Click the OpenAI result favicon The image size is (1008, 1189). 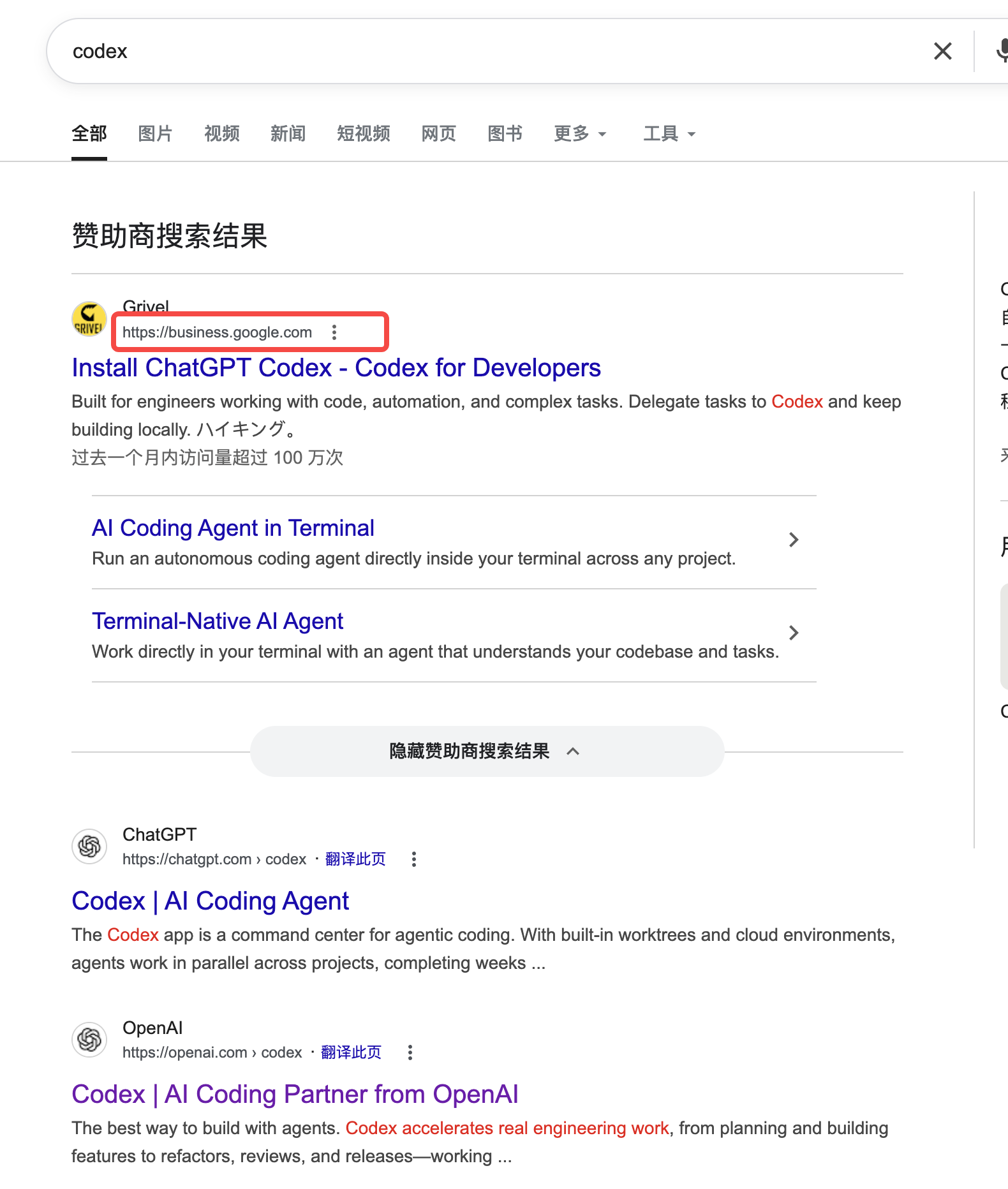(x=89, y=1040)
